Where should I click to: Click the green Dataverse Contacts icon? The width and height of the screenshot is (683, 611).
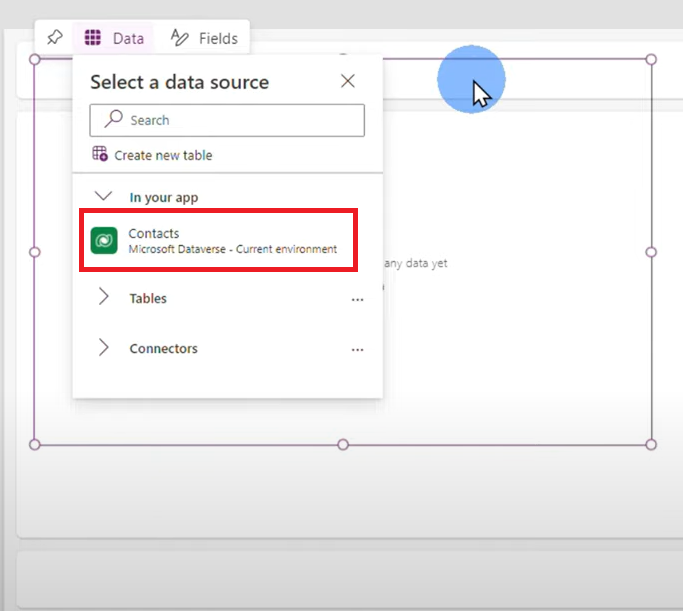click(104, 240)
